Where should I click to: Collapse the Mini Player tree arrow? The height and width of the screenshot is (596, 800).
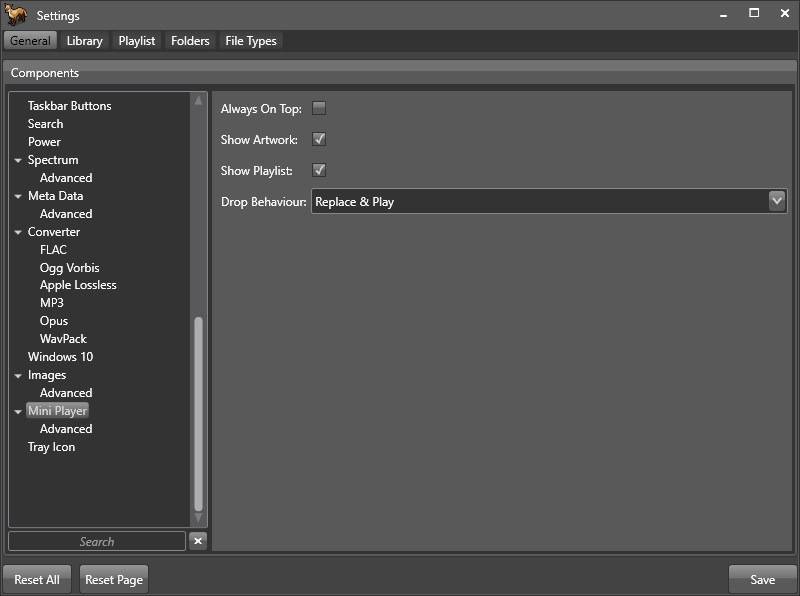click(x=18, y=411)
